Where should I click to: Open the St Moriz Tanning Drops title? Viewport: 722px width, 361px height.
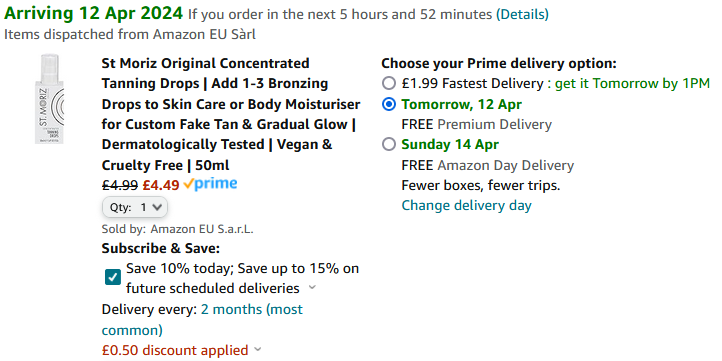pos(231,114)
